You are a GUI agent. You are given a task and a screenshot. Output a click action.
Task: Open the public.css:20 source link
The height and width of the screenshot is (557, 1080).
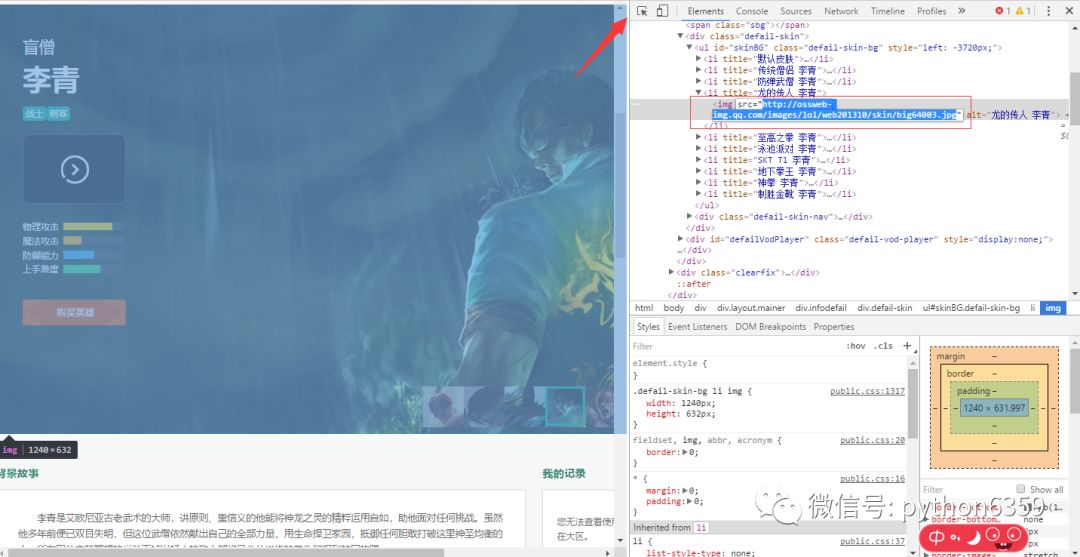872,440
